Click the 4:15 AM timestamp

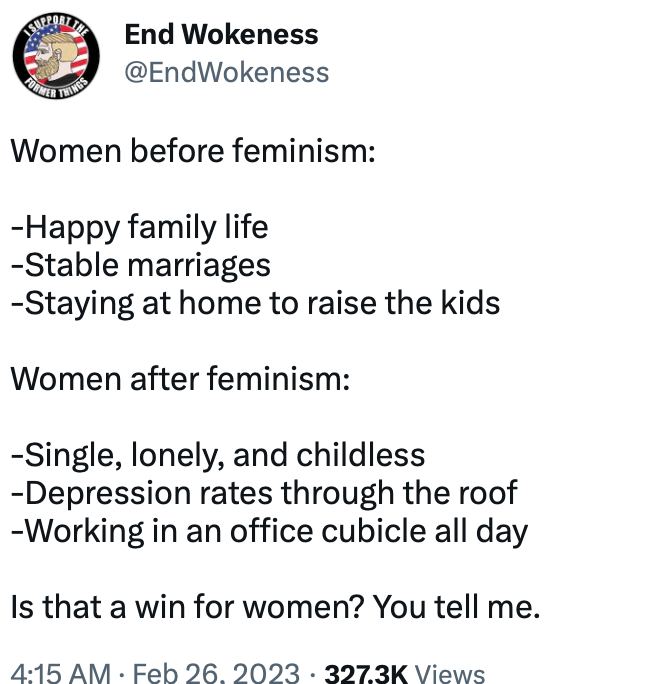[60, 672]
